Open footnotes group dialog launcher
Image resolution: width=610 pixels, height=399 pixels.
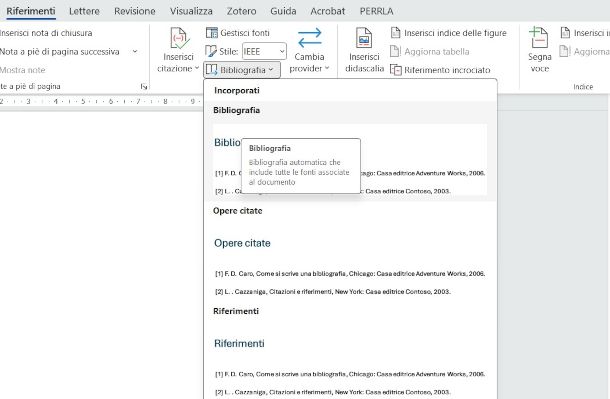point(144,86)
